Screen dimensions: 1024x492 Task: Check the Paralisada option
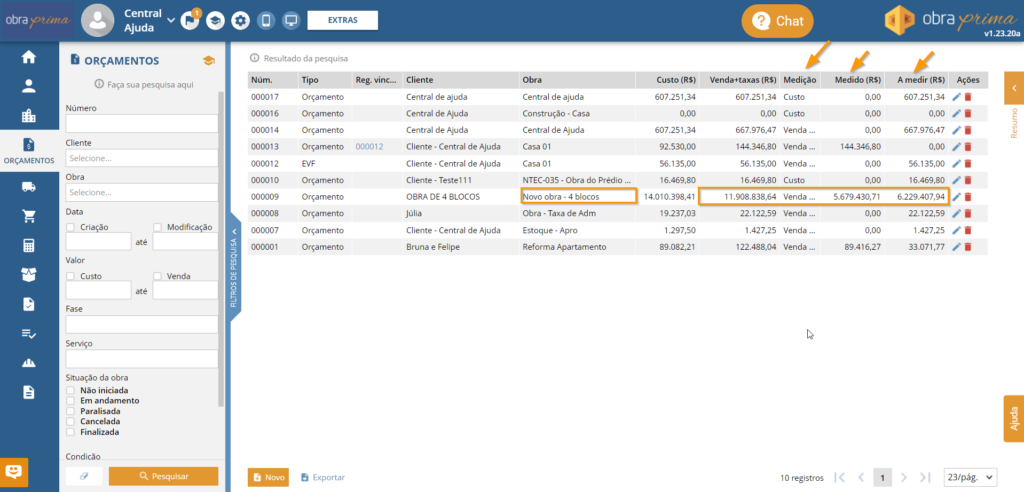click(71, 411)
